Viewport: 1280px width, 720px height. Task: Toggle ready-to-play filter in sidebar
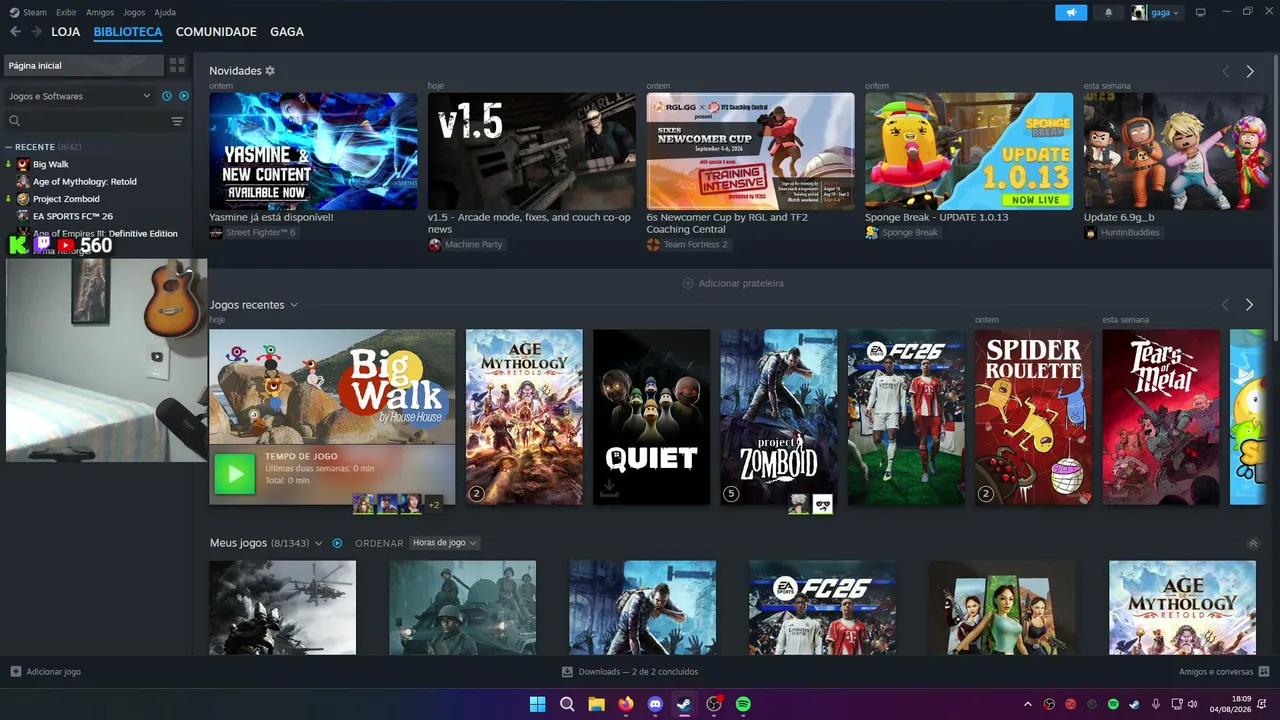184,96
